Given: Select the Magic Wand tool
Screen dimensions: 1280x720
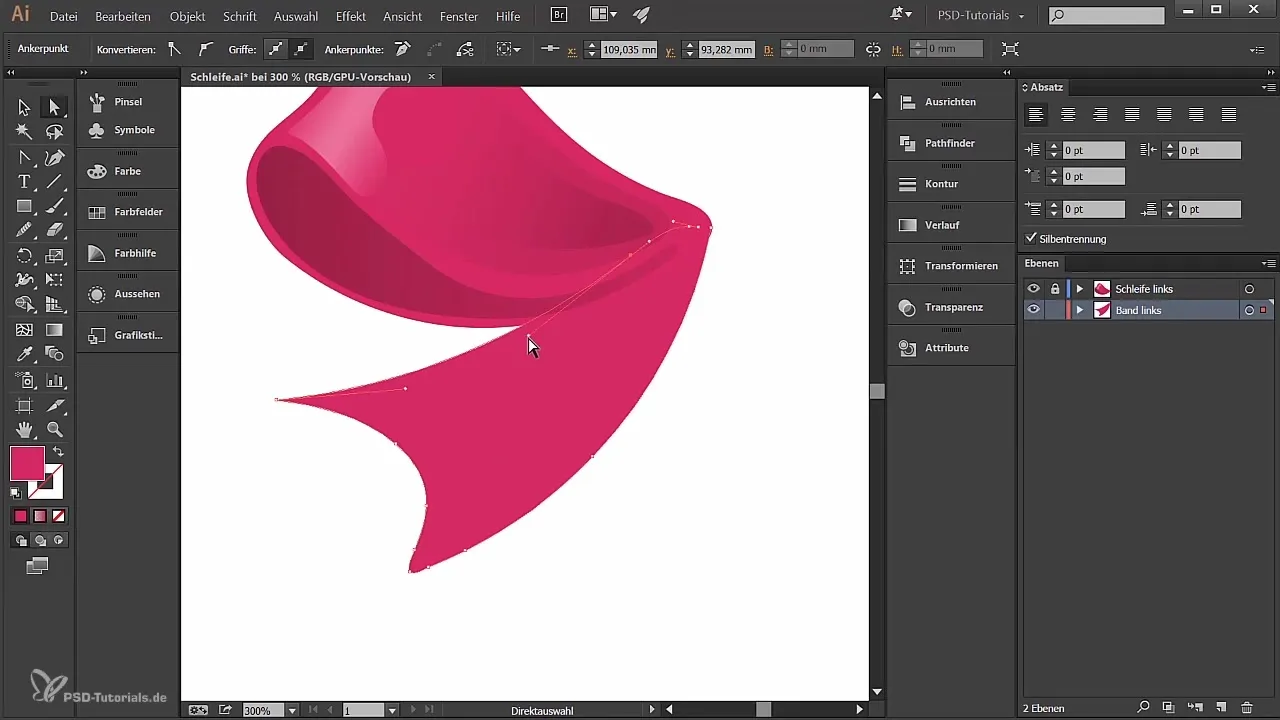Looking at the screenshot, I should click(24, 132).
